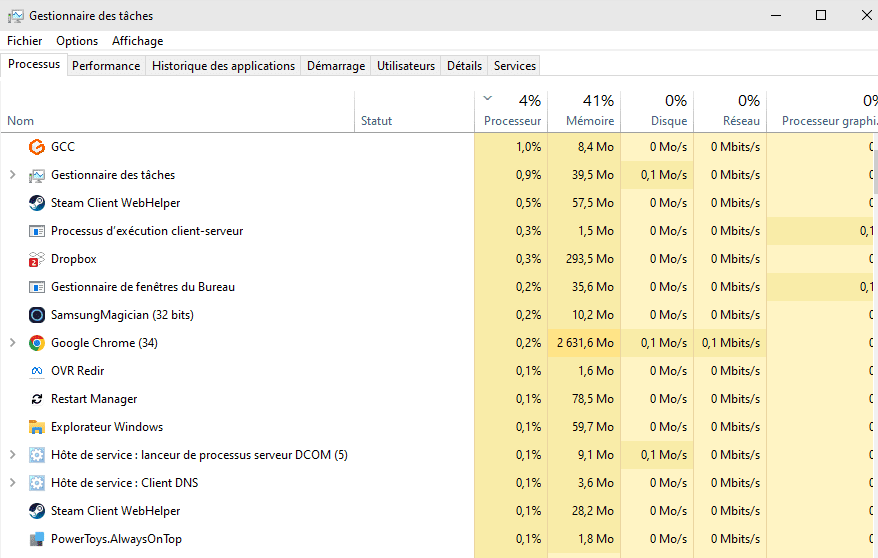Screen dimensions: 878x558
Task: Click the GCC process icon
Action: [x=37, y=147]
